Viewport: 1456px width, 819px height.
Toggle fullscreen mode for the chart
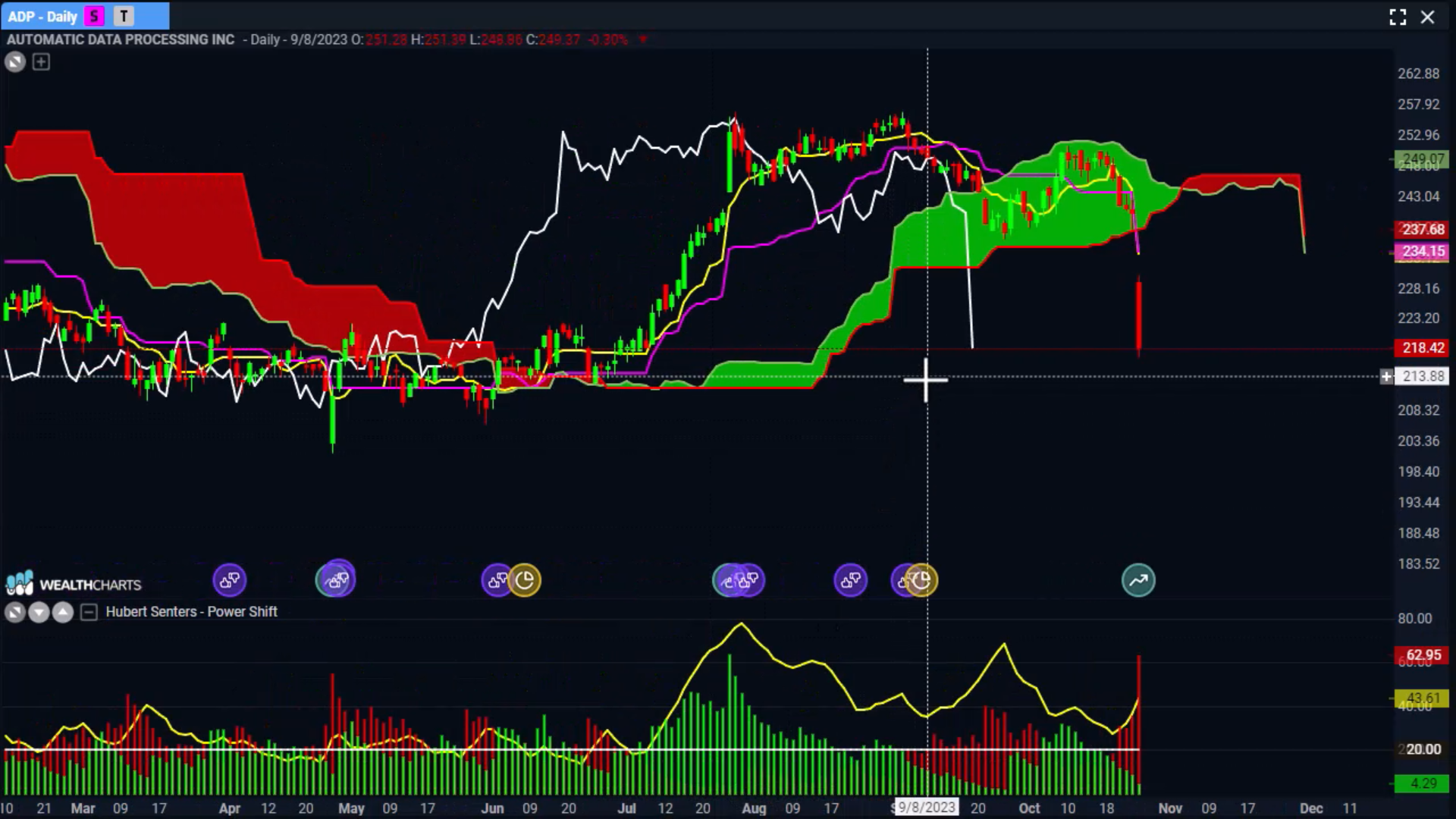click(1398, 17)
